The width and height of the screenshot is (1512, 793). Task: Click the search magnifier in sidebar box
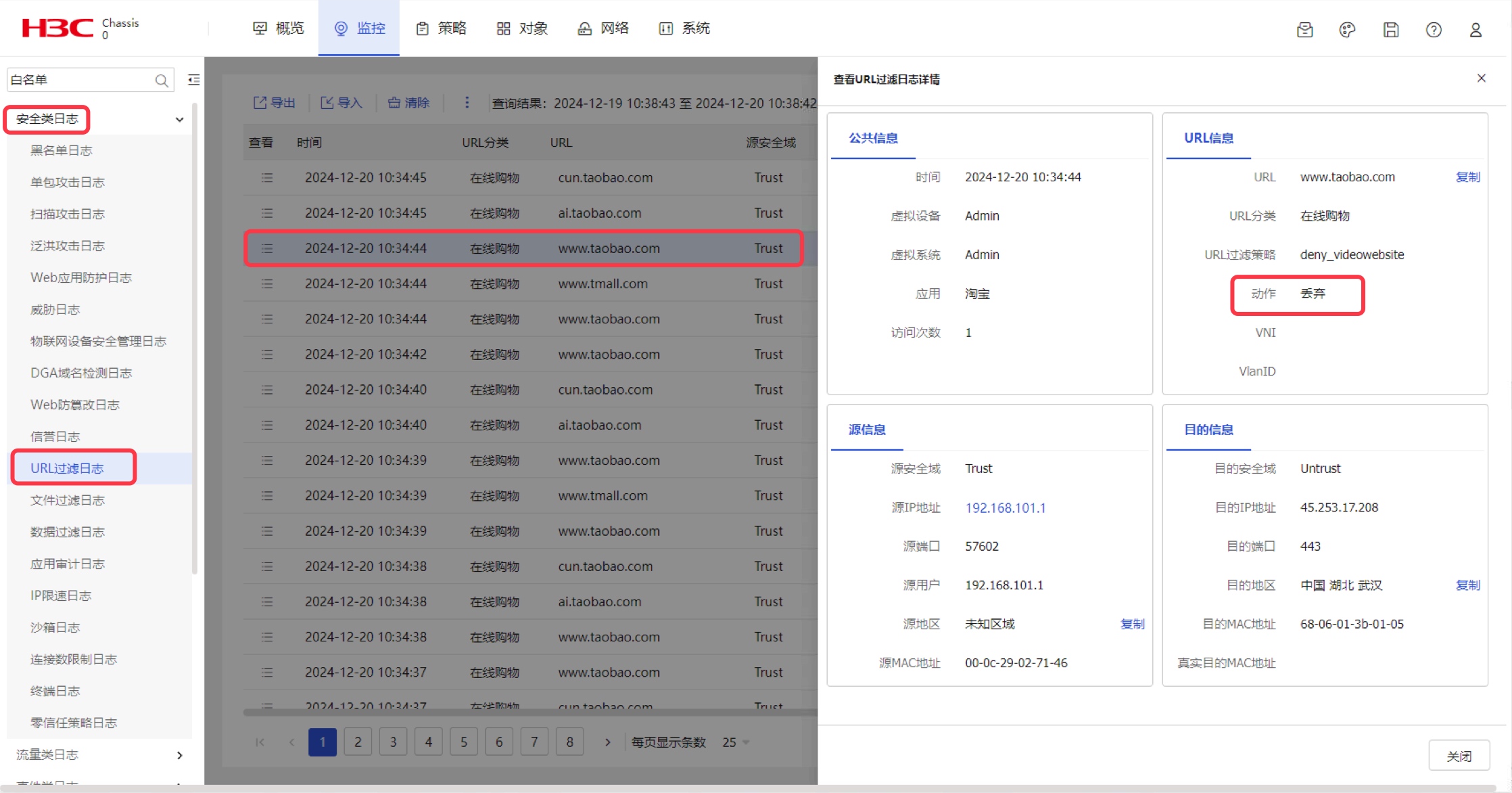(162, 81)
